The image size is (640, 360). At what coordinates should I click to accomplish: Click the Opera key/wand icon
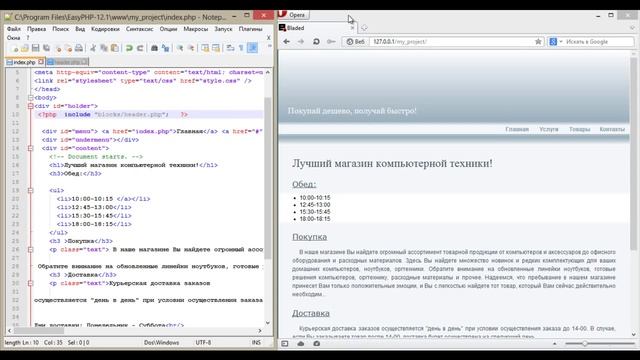(x=331, y=42)
